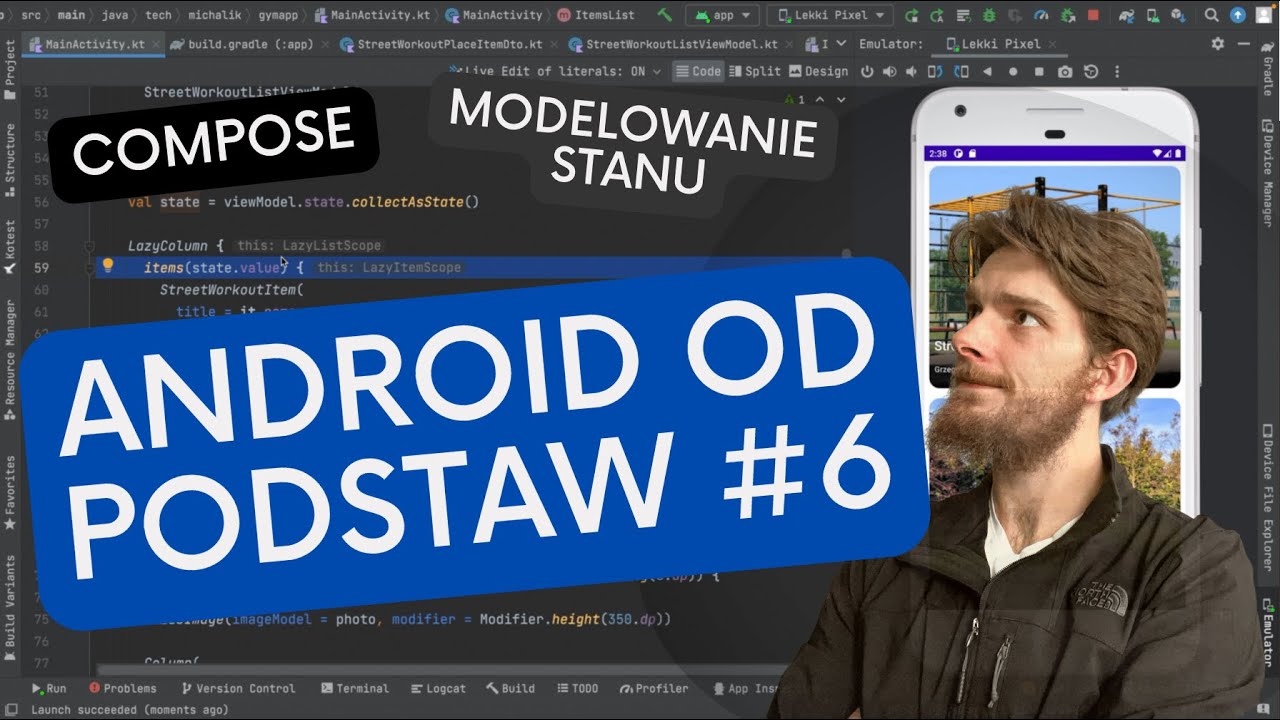Open the Profiler tool window
Viewport: 1280px width, 720px height.
(654, 688)
